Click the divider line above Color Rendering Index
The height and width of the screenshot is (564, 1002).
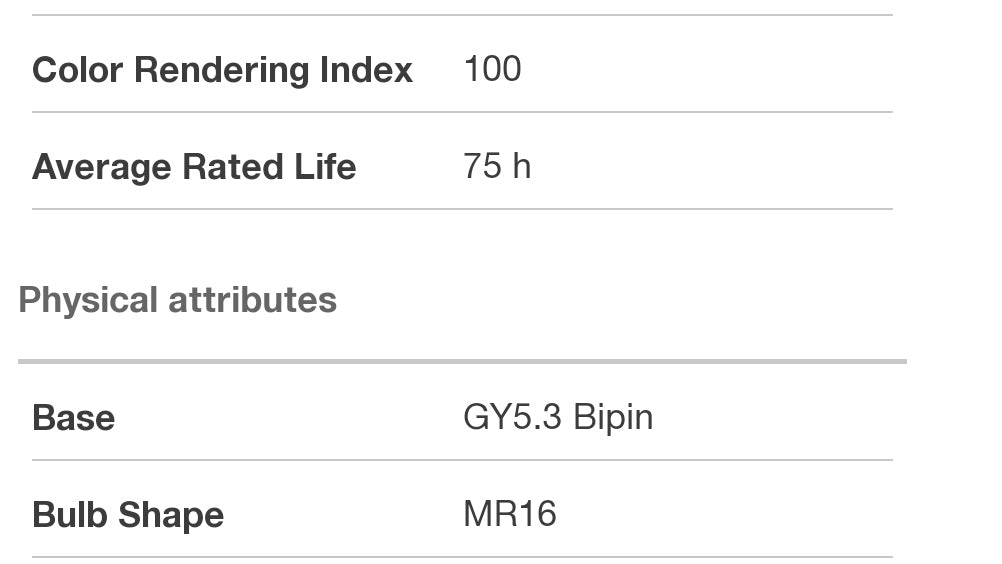coord(462,15)
